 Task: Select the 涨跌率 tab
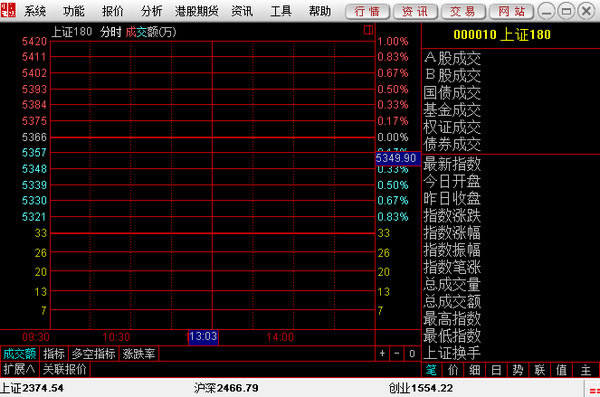pyautogui.click(x=139, y=353)
